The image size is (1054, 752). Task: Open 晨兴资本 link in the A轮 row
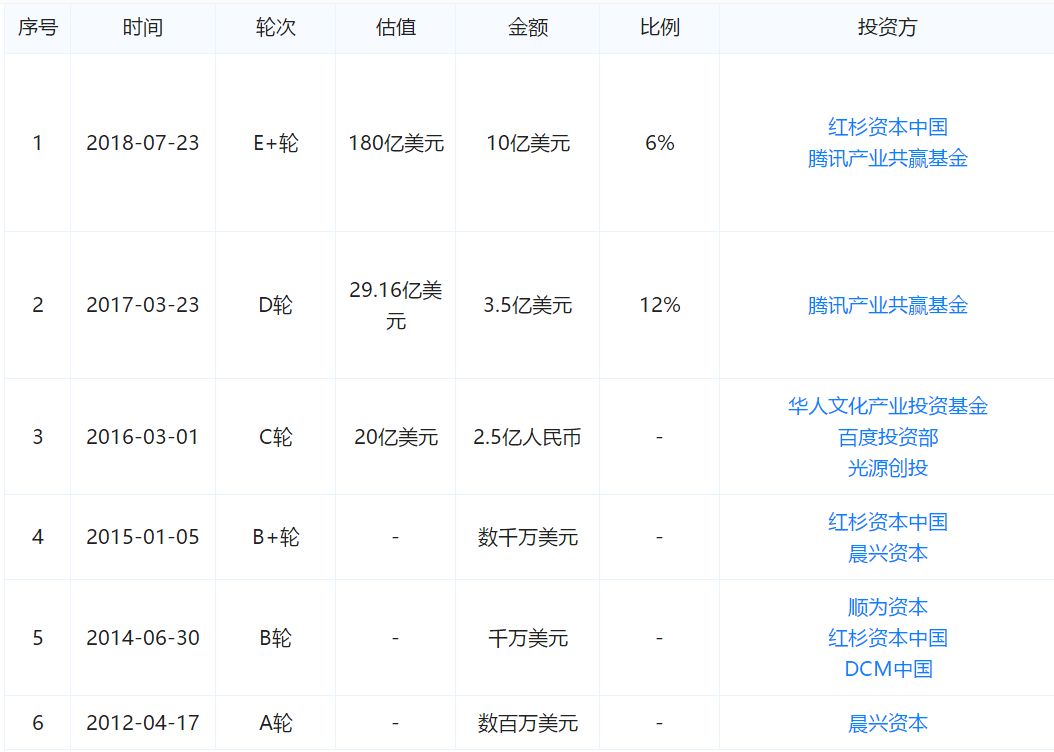(887, 723)
